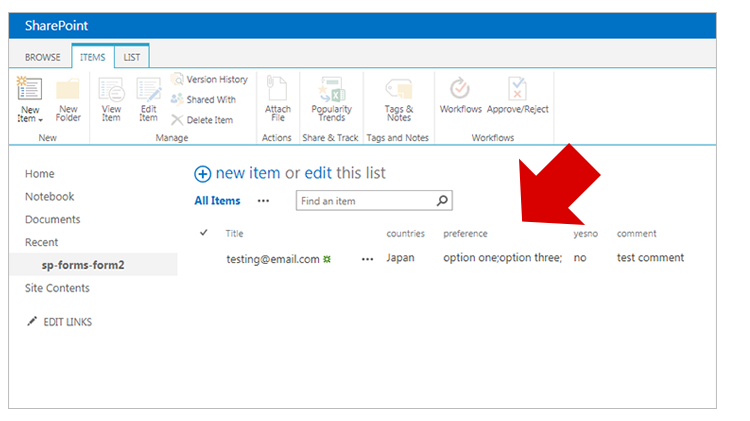750x421 pixels.
Task: Sort by the preference column header
Action: click(x=465, y=233)
